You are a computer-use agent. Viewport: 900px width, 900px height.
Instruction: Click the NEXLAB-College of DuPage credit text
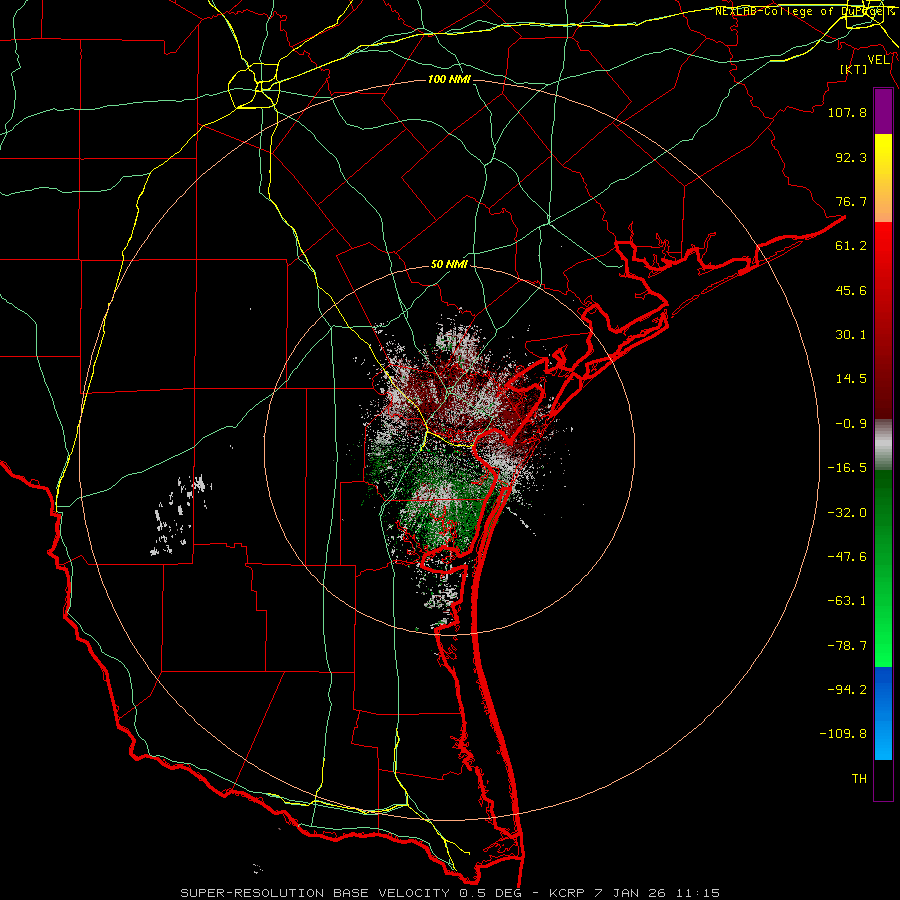[x=804, y=11]
